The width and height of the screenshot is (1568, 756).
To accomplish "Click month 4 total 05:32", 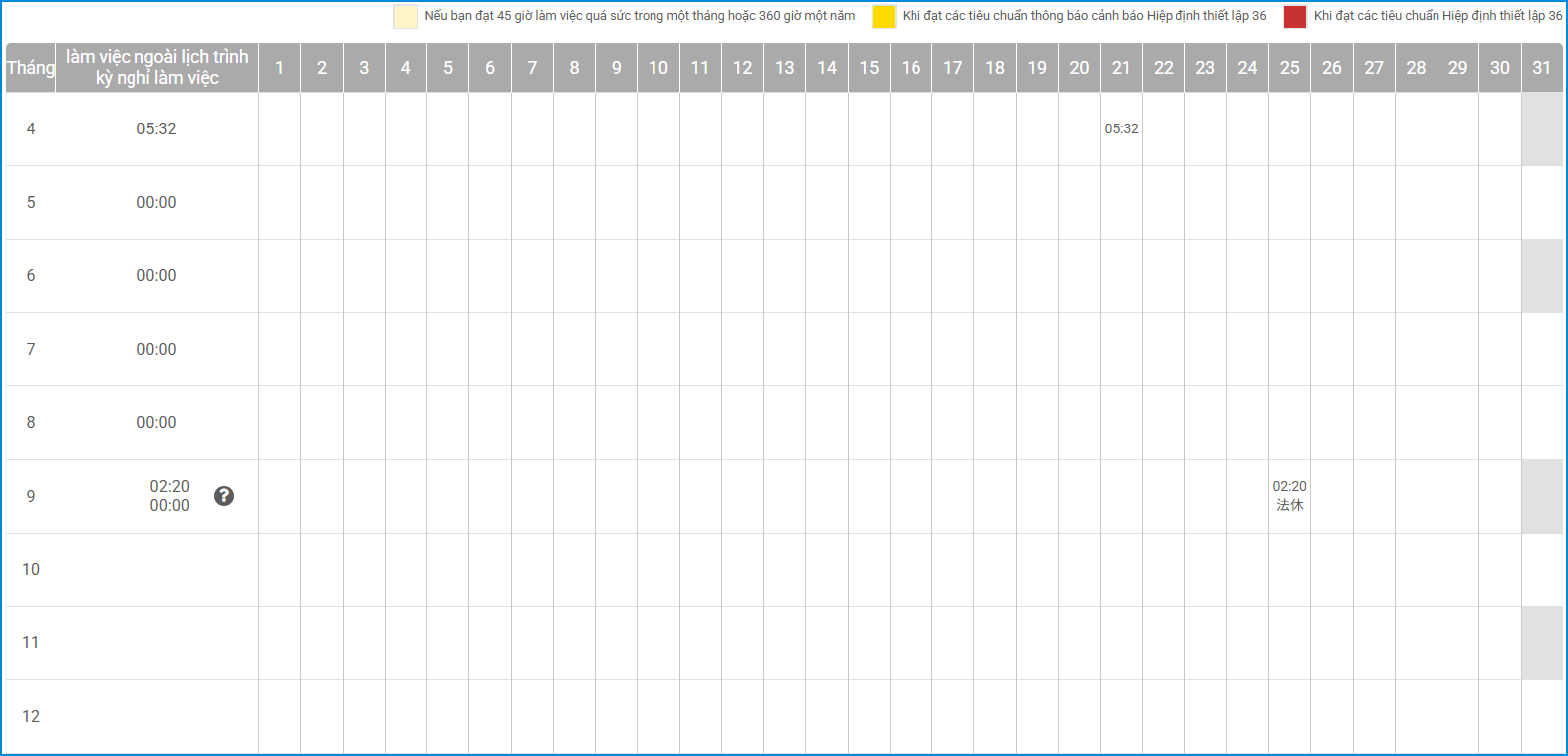I will pos(156,128).
